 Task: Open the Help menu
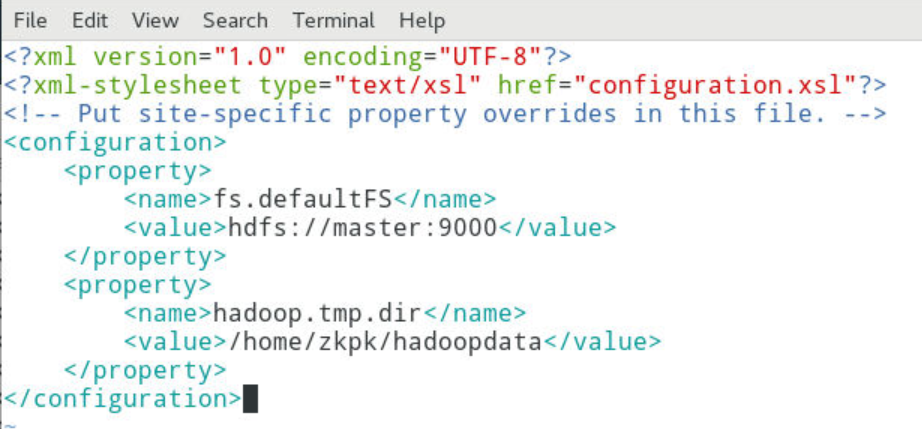(422, 21)
